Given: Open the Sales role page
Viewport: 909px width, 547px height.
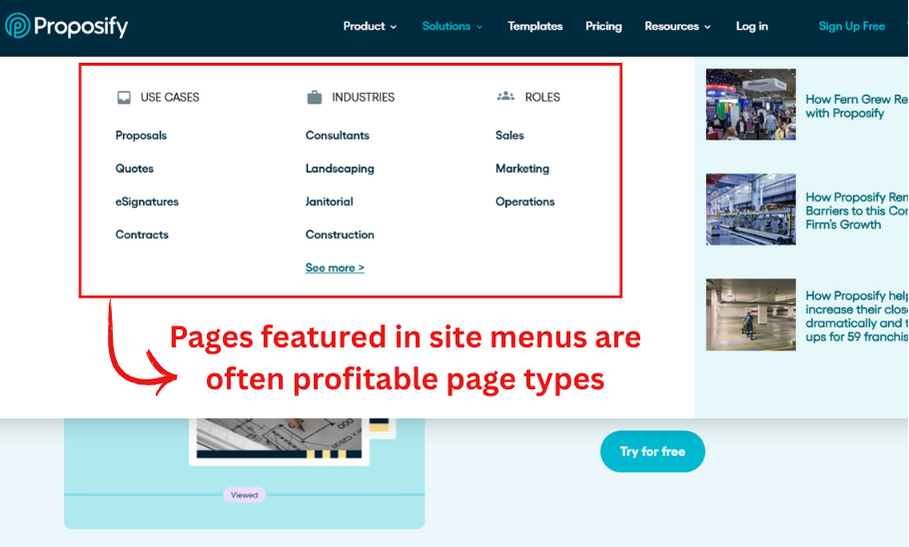Looking at the screenshot, I should coord(510,135).
